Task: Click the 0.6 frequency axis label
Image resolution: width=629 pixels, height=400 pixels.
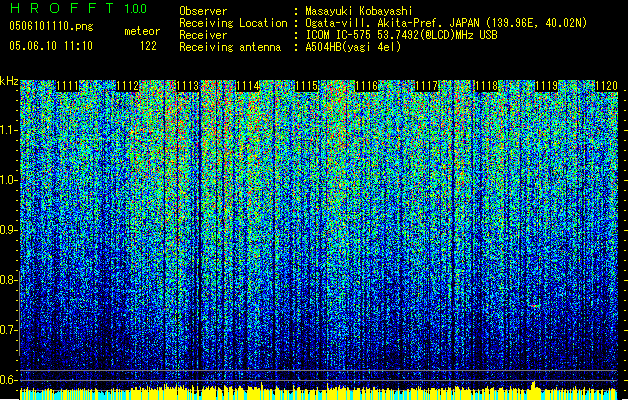Action: tap(9, 378)
